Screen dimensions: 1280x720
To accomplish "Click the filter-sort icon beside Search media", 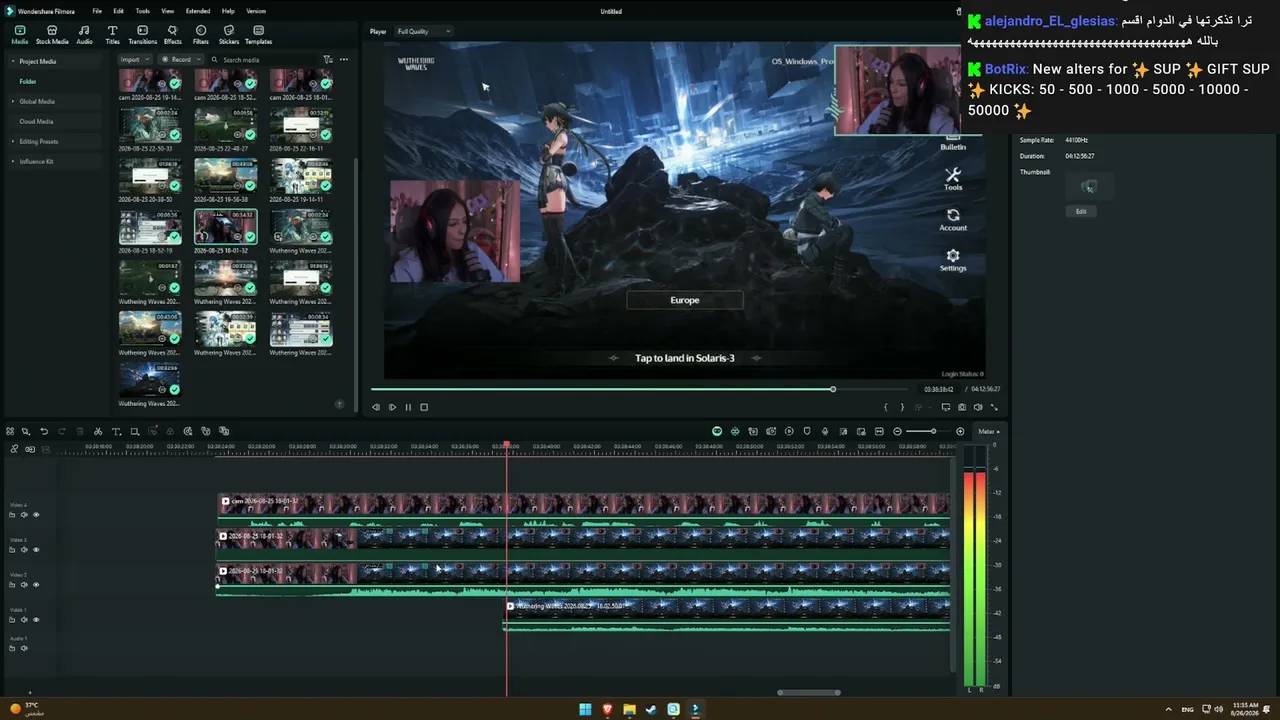I will [x=328, y=60].
